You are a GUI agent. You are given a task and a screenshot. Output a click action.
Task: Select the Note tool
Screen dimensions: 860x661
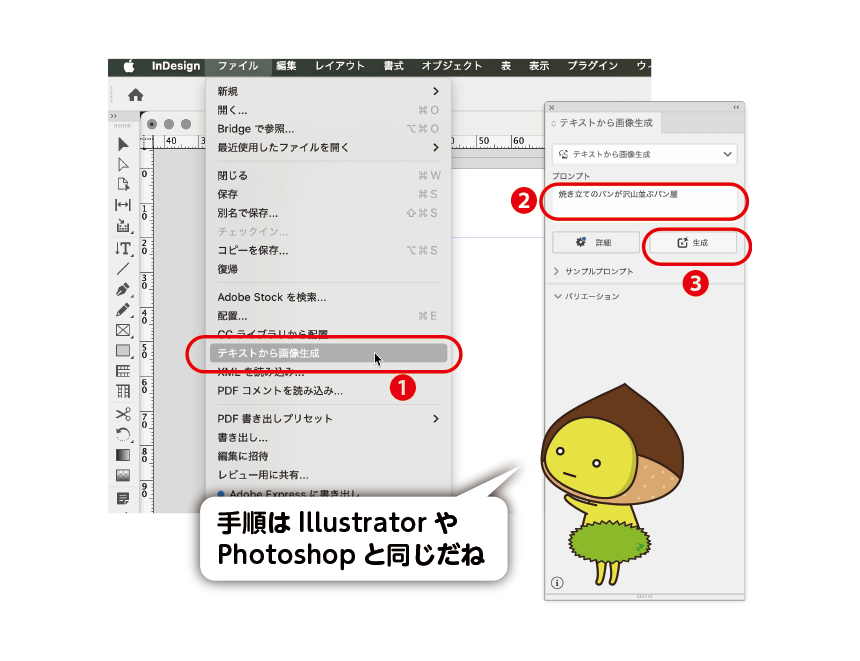pyautogui.click(x=123, y=498)
